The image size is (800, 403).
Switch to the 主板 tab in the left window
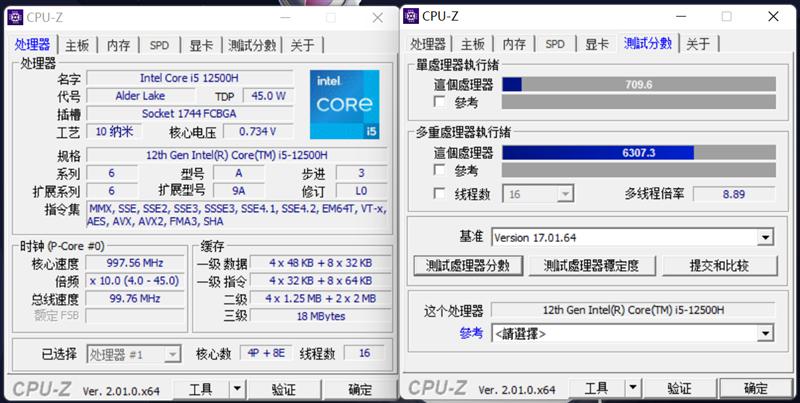[77, 45]
